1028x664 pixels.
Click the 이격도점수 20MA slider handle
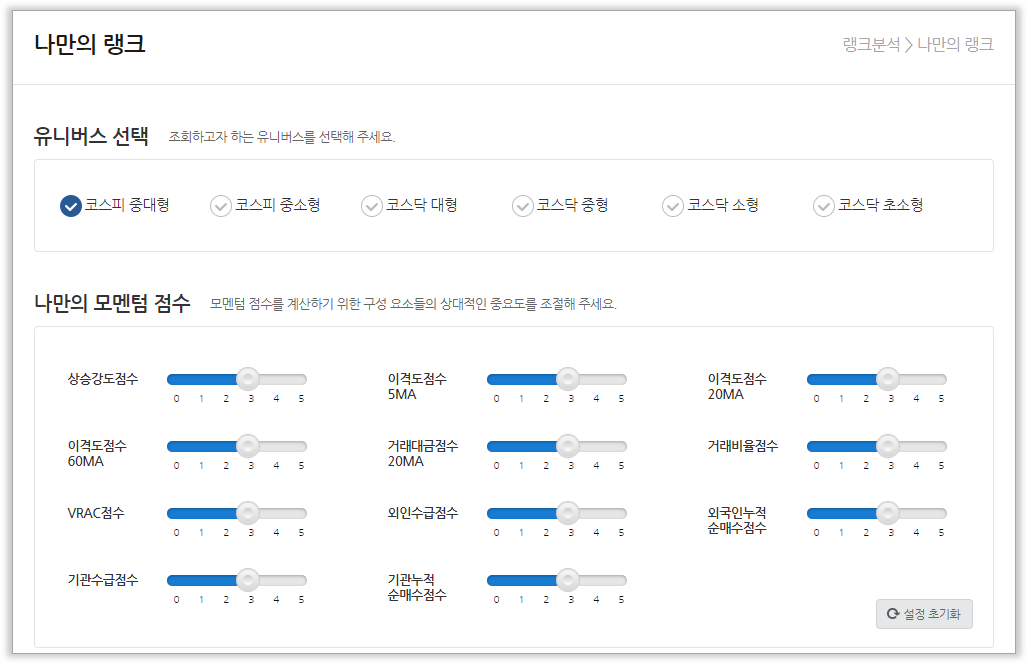pyautogui.click(x=887, y=379)
